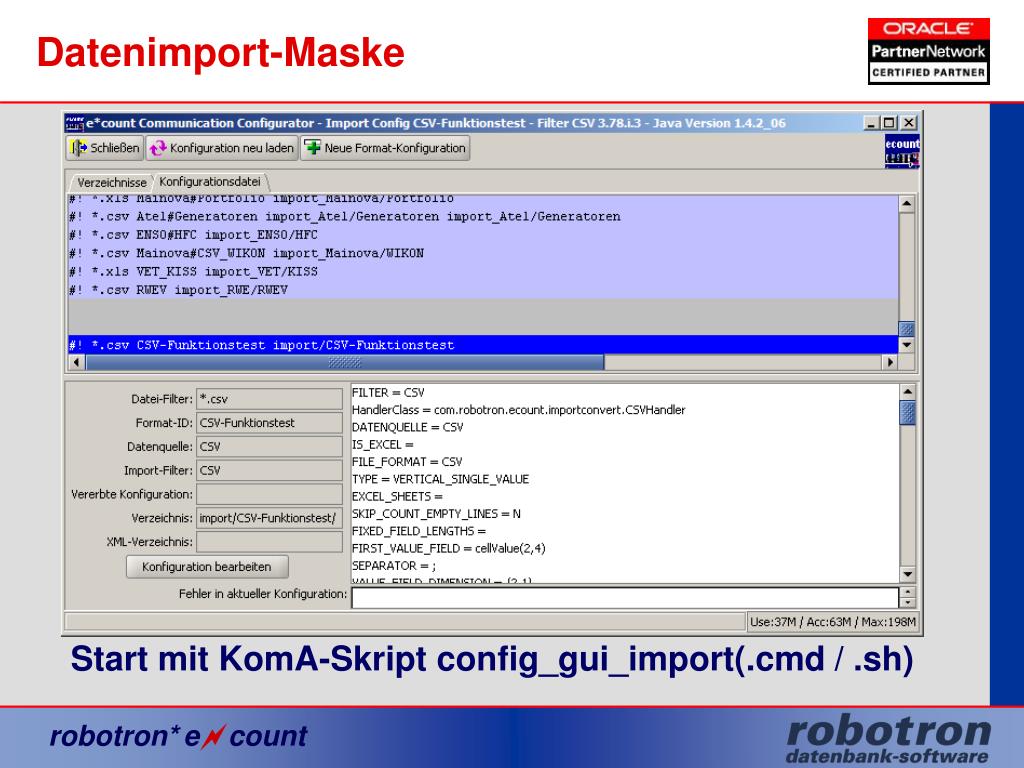Click the Vererbte Konfiguration field
Viewport: 1024px width, 768px height.
[x=269, y=494]
